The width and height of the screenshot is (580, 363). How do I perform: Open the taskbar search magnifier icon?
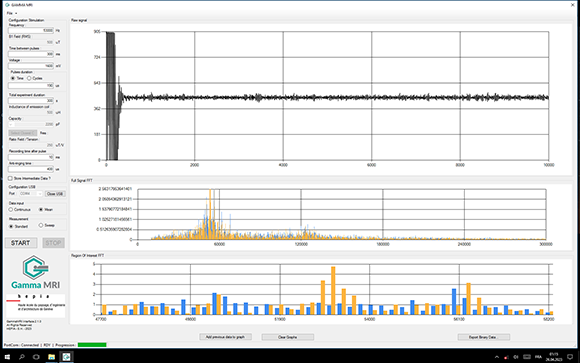[x=21, y=357]
